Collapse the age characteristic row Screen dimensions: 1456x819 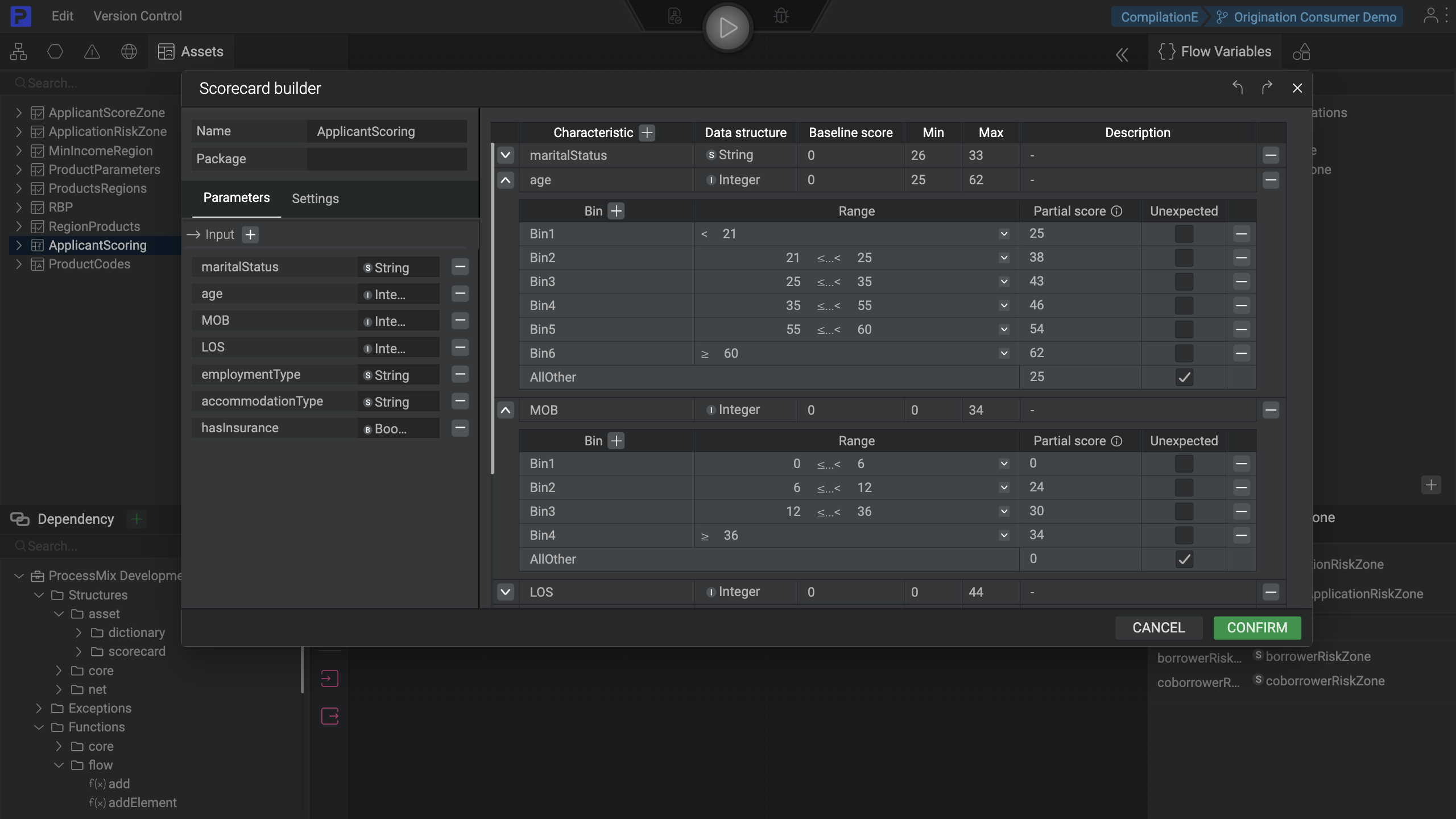tap(505, 180)
